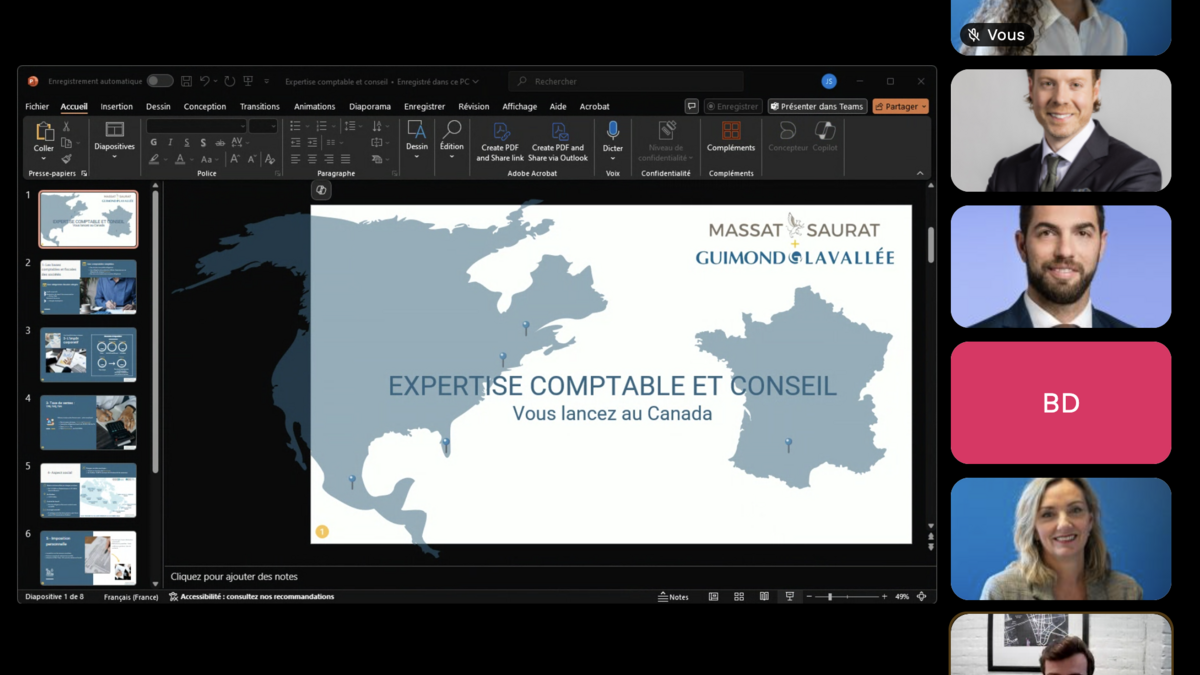This screenshot has height=675, width=1200.
Task: Switch to slide sorter view icon
Action: 739,597
